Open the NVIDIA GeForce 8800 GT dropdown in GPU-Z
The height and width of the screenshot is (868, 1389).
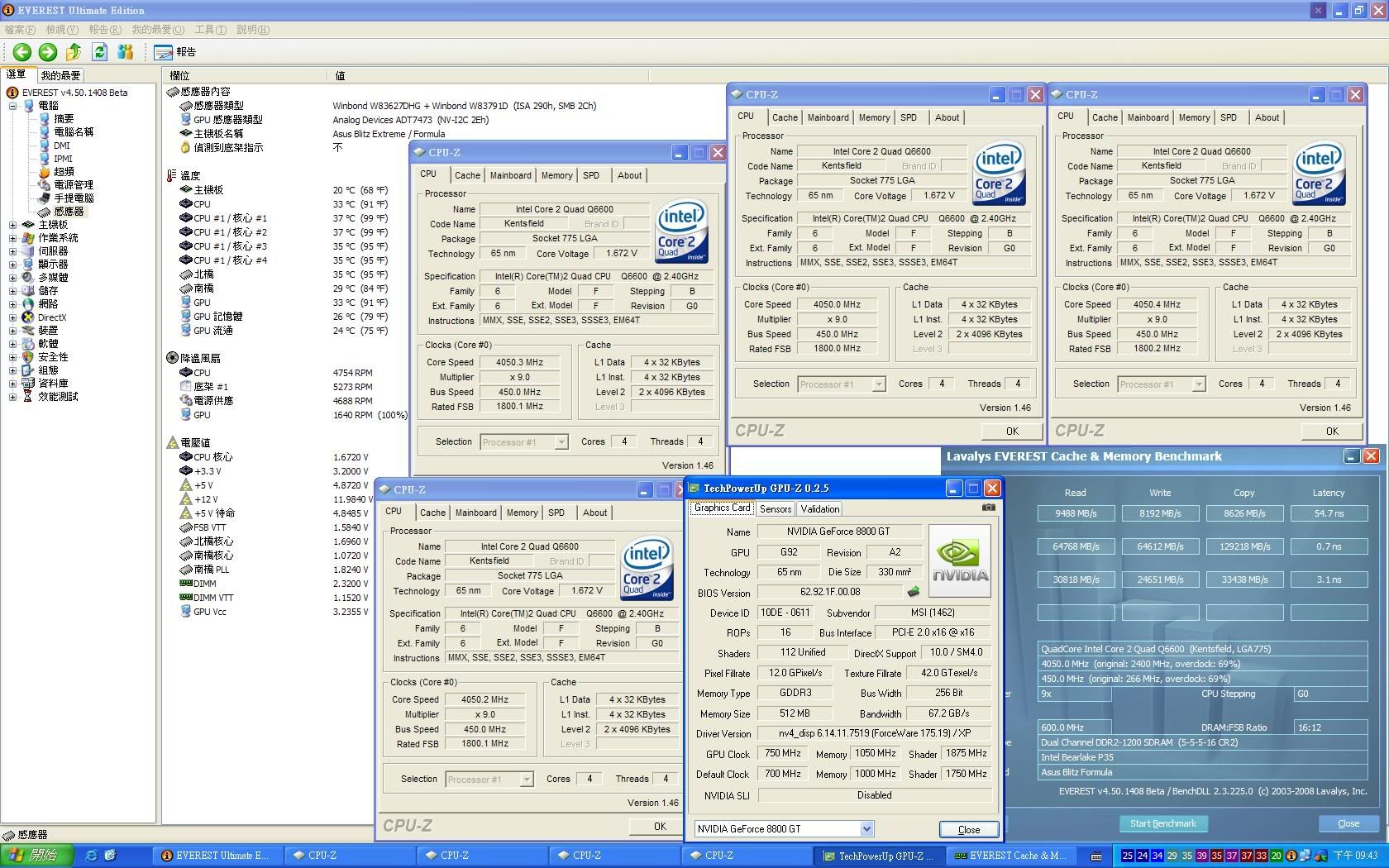click(866, 828)
